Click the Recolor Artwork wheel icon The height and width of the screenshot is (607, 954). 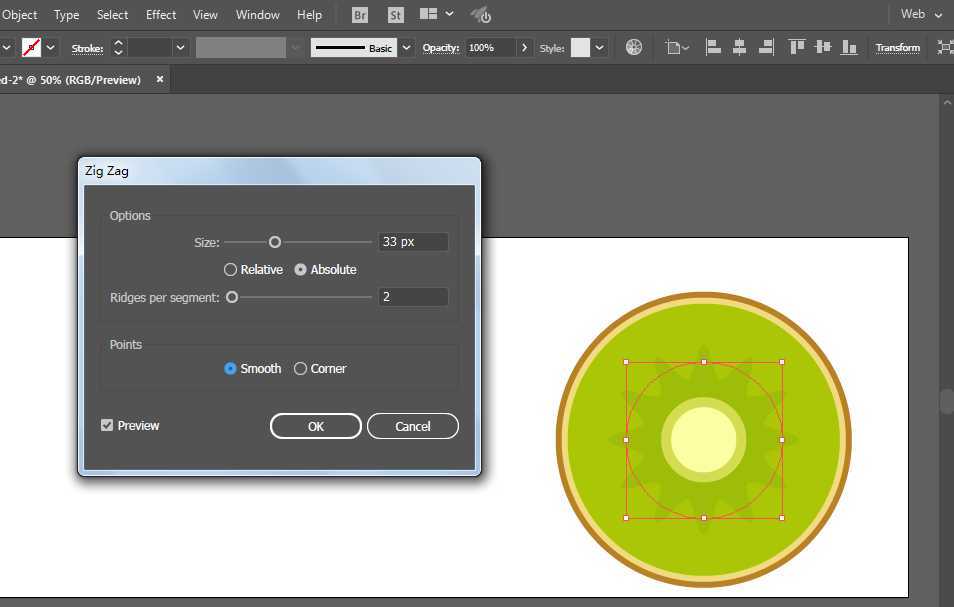point(634,47)
